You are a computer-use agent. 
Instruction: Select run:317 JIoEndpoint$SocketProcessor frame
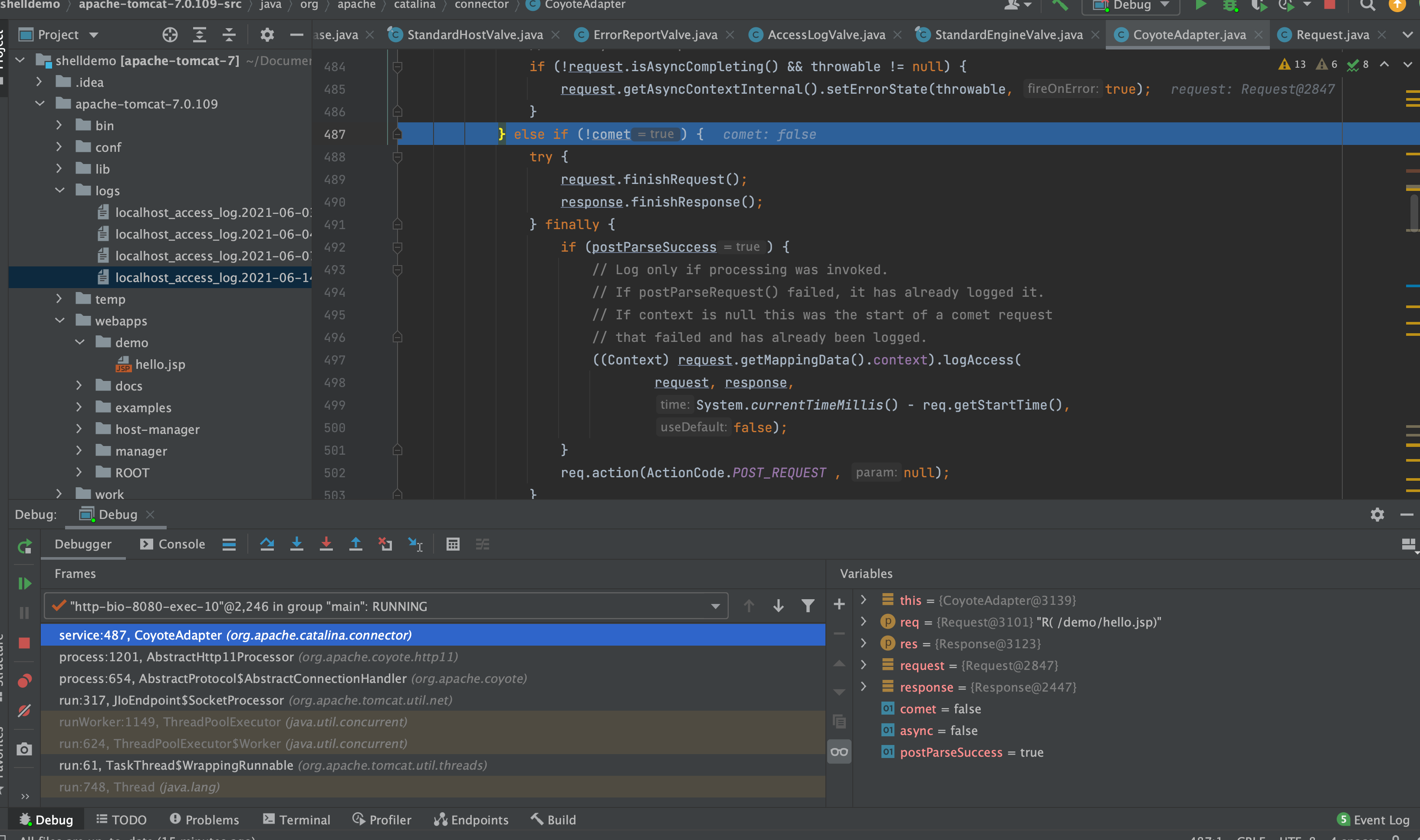(433, 700)
